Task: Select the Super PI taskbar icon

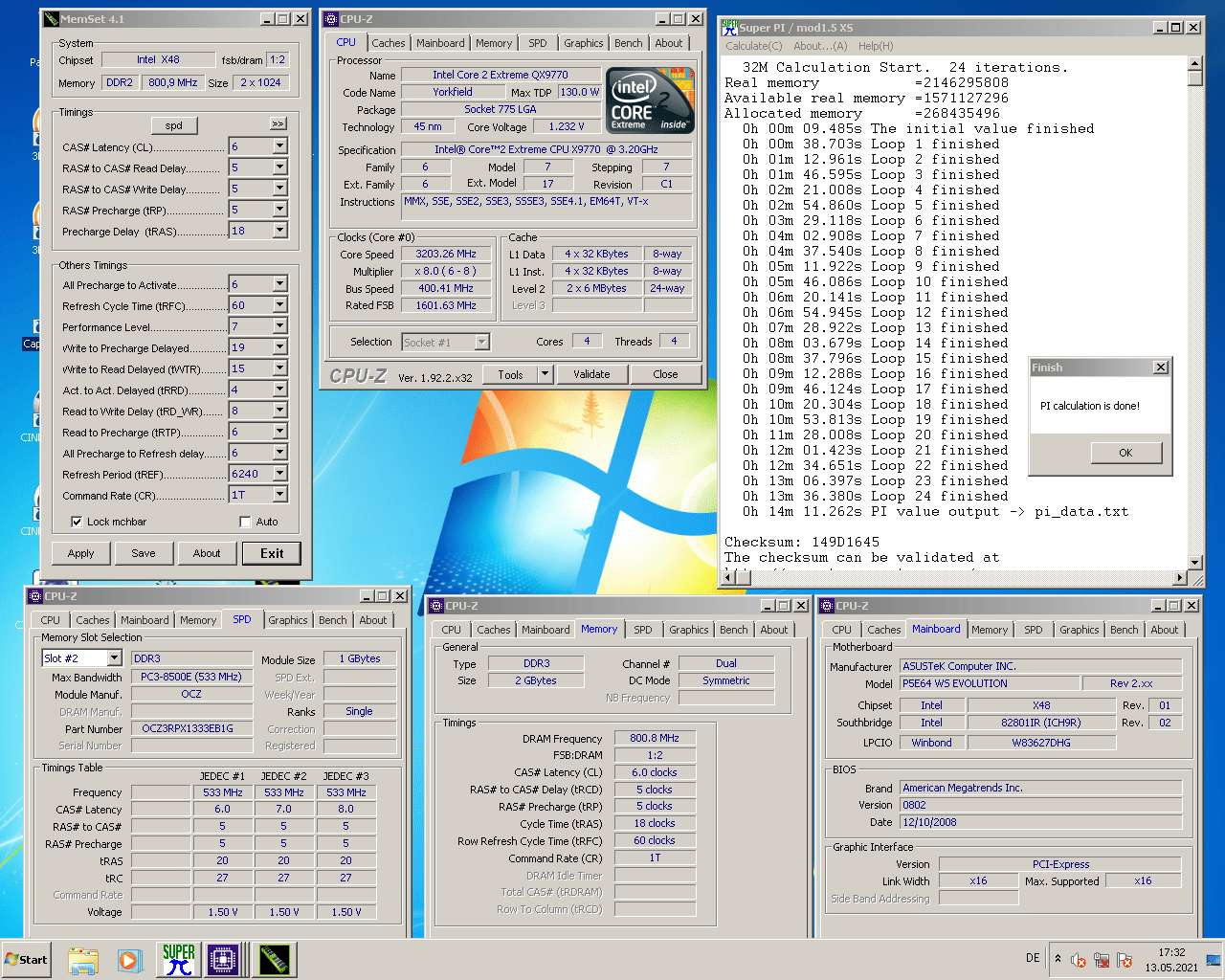Action: (178, 960)
